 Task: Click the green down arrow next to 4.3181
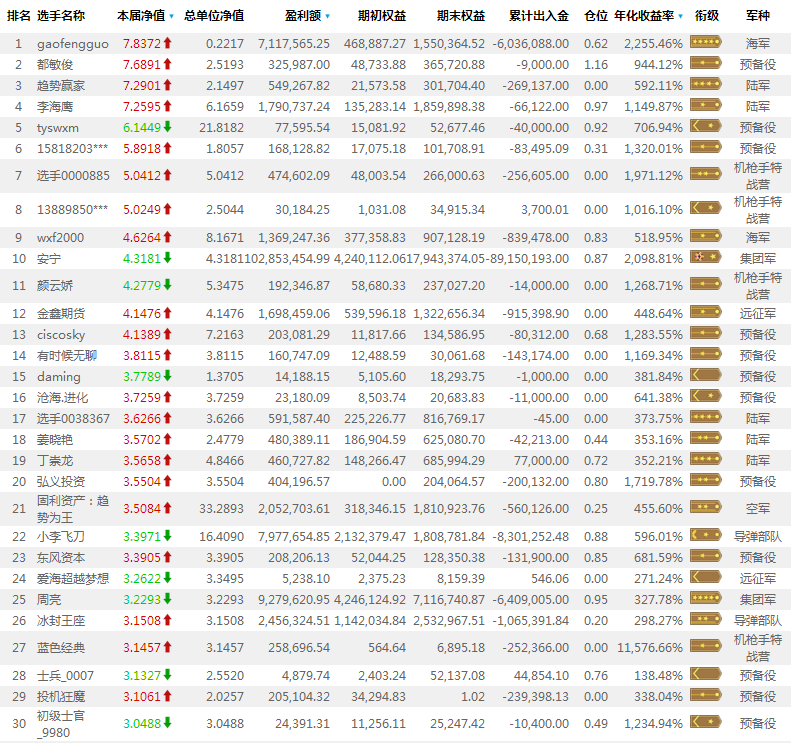(x=167, y=258)
